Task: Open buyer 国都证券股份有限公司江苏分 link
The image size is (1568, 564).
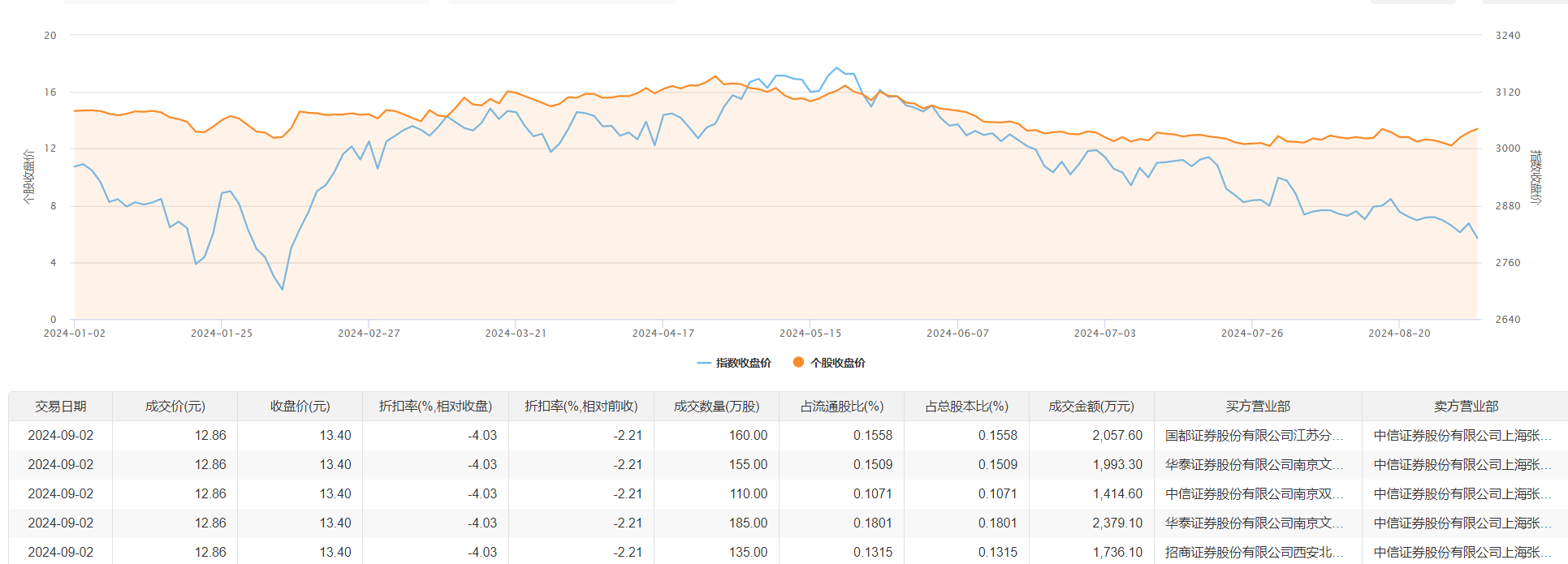Action: coord(1254,436)
